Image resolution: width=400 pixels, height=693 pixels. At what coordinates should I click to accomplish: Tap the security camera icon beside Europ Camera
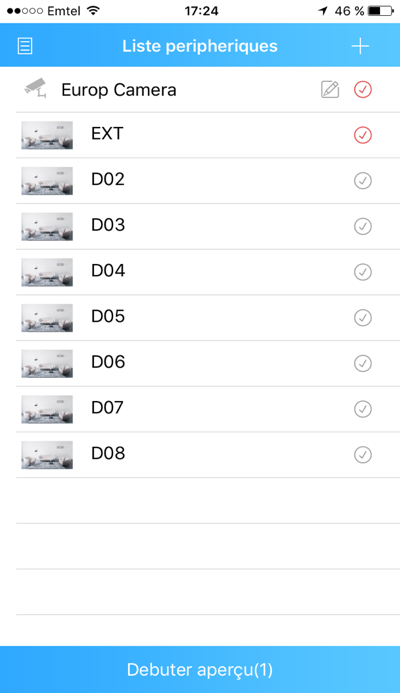(35, 88)
